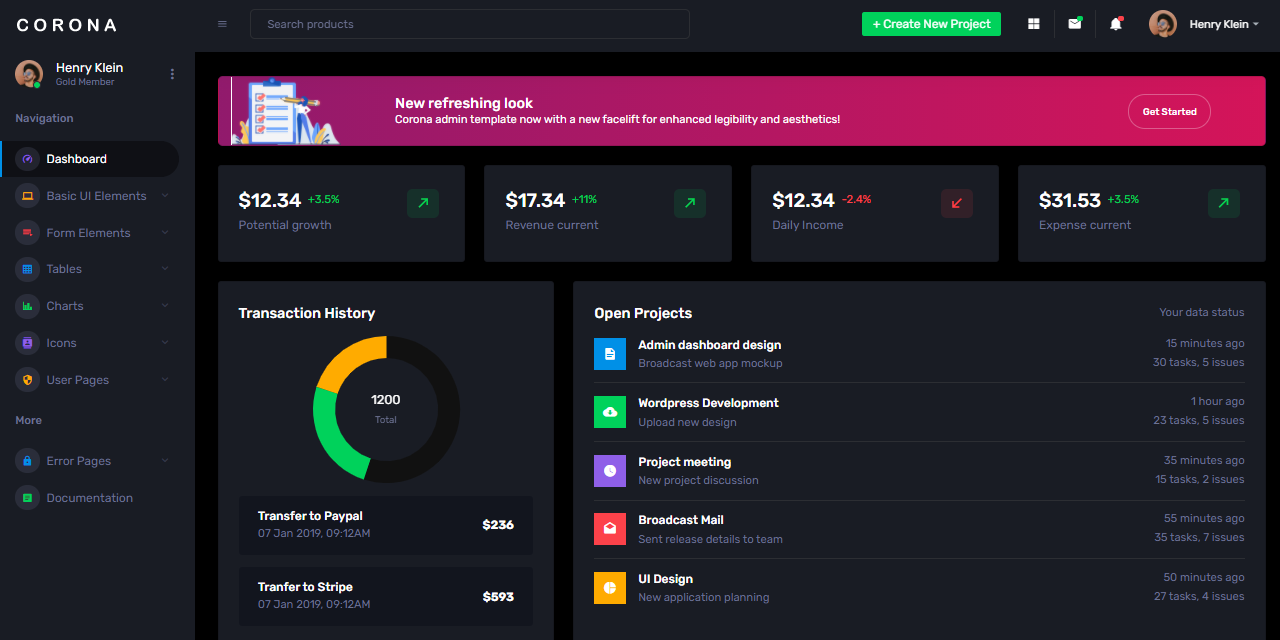Click the green cloud icon for Wordpress Development
The image size is (1280, 640).
point(610,412)
